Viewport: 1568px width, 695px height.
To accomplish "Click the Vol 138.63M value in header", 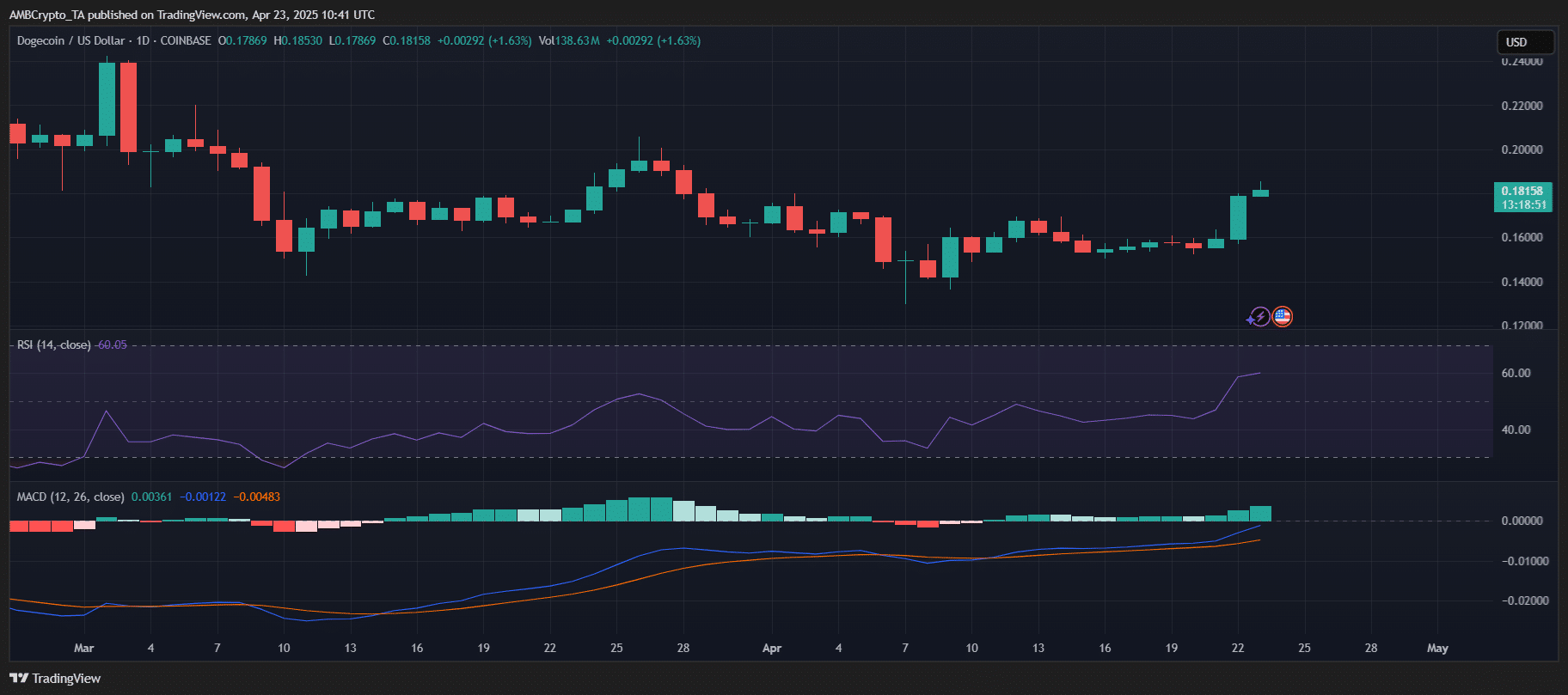I will (x=569, y=41).
